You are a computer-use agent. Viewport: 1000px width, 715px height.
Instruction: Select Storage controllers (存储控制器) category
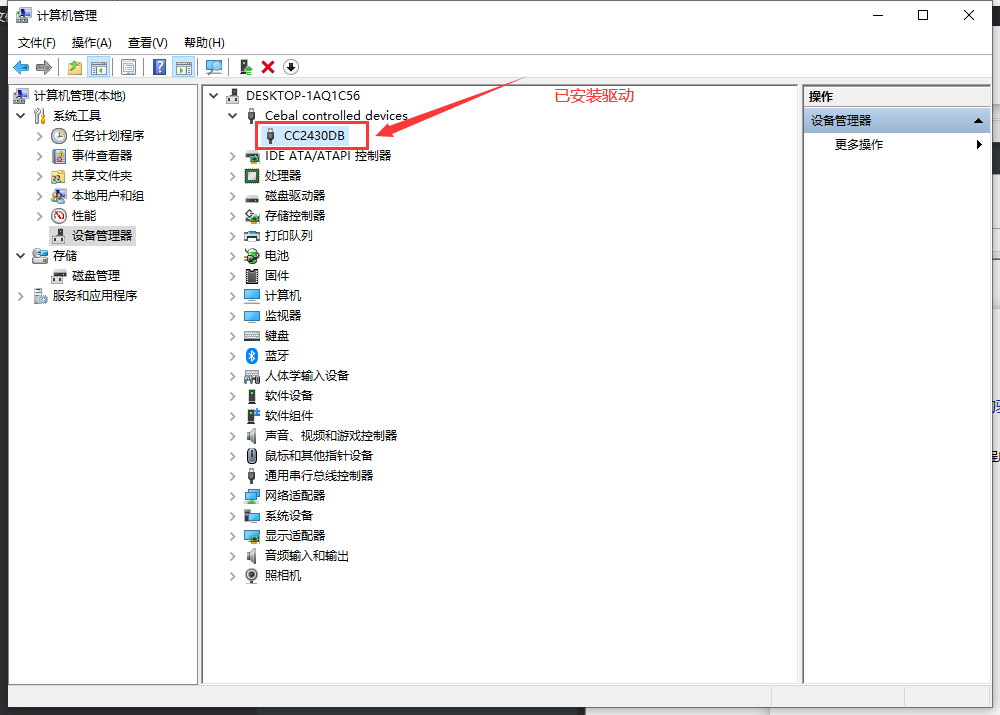click(x=295, y=216)
